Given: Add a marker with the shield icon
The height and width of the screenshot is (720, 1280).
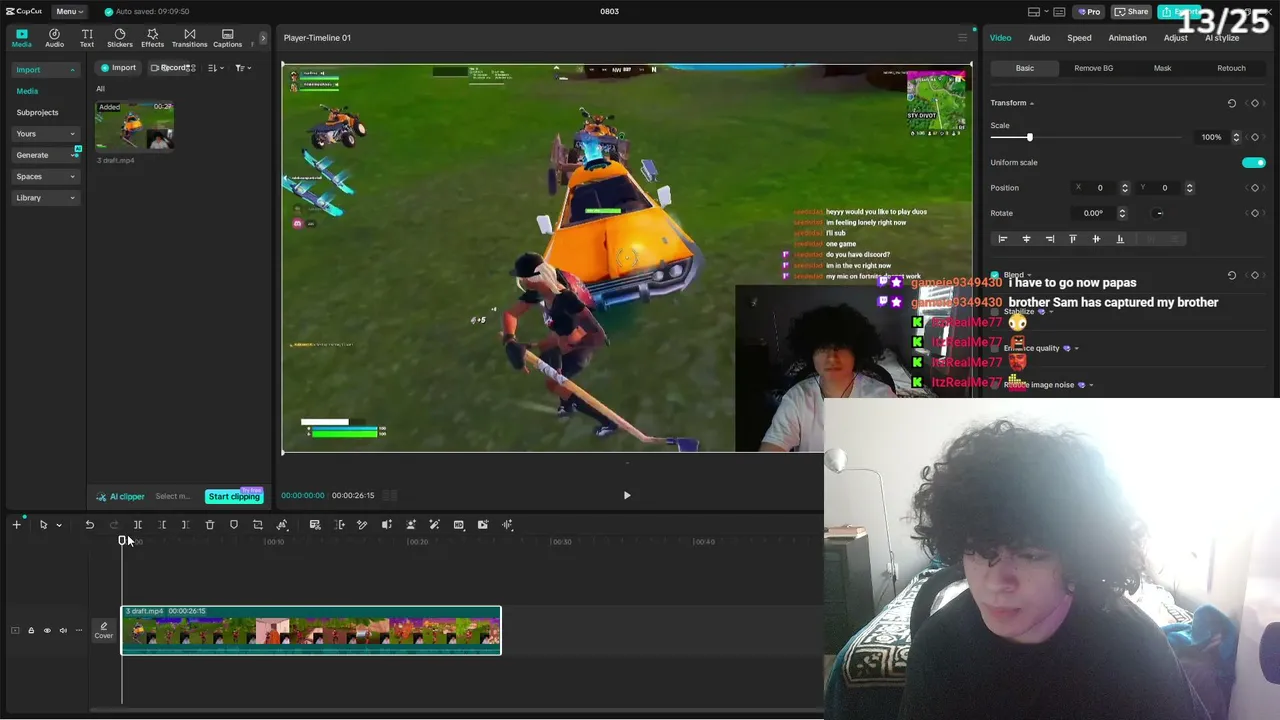Looking at the screenshot, I should [234, 525].
